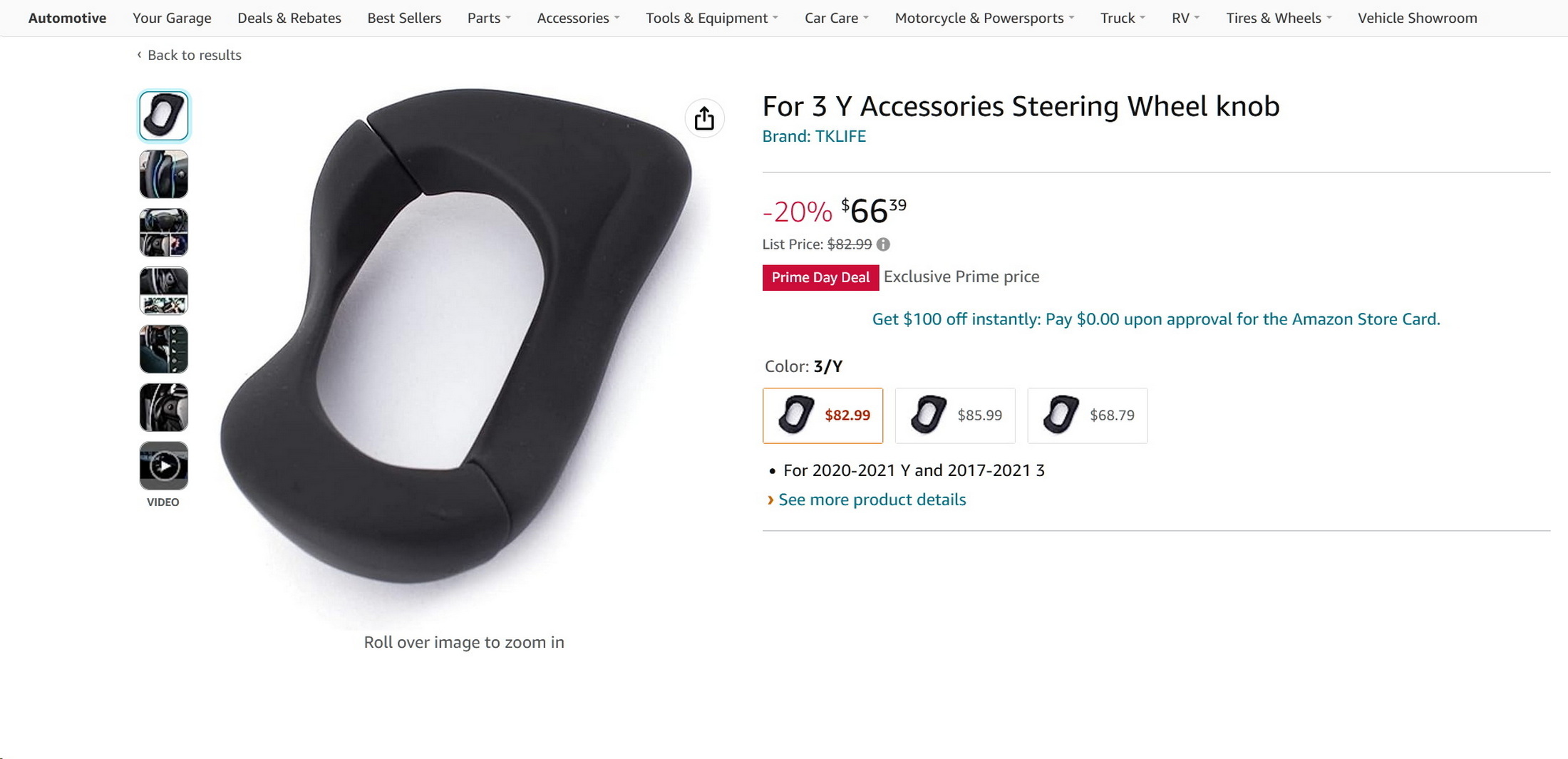Click the Prime Day Deal badge
This screenshot has width=1568, height=759.
[820, 277]
